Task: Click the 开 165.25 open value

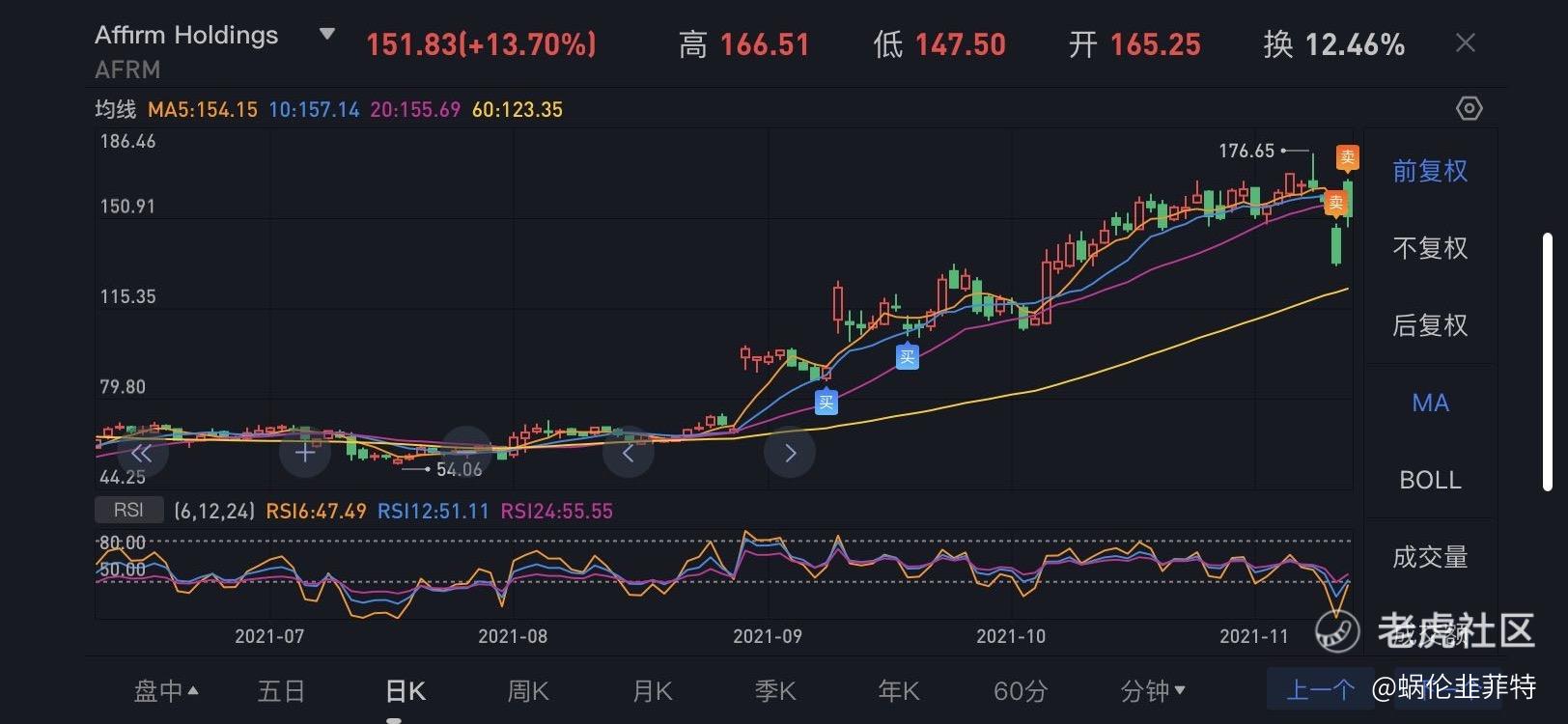Action: point(1135,44)
